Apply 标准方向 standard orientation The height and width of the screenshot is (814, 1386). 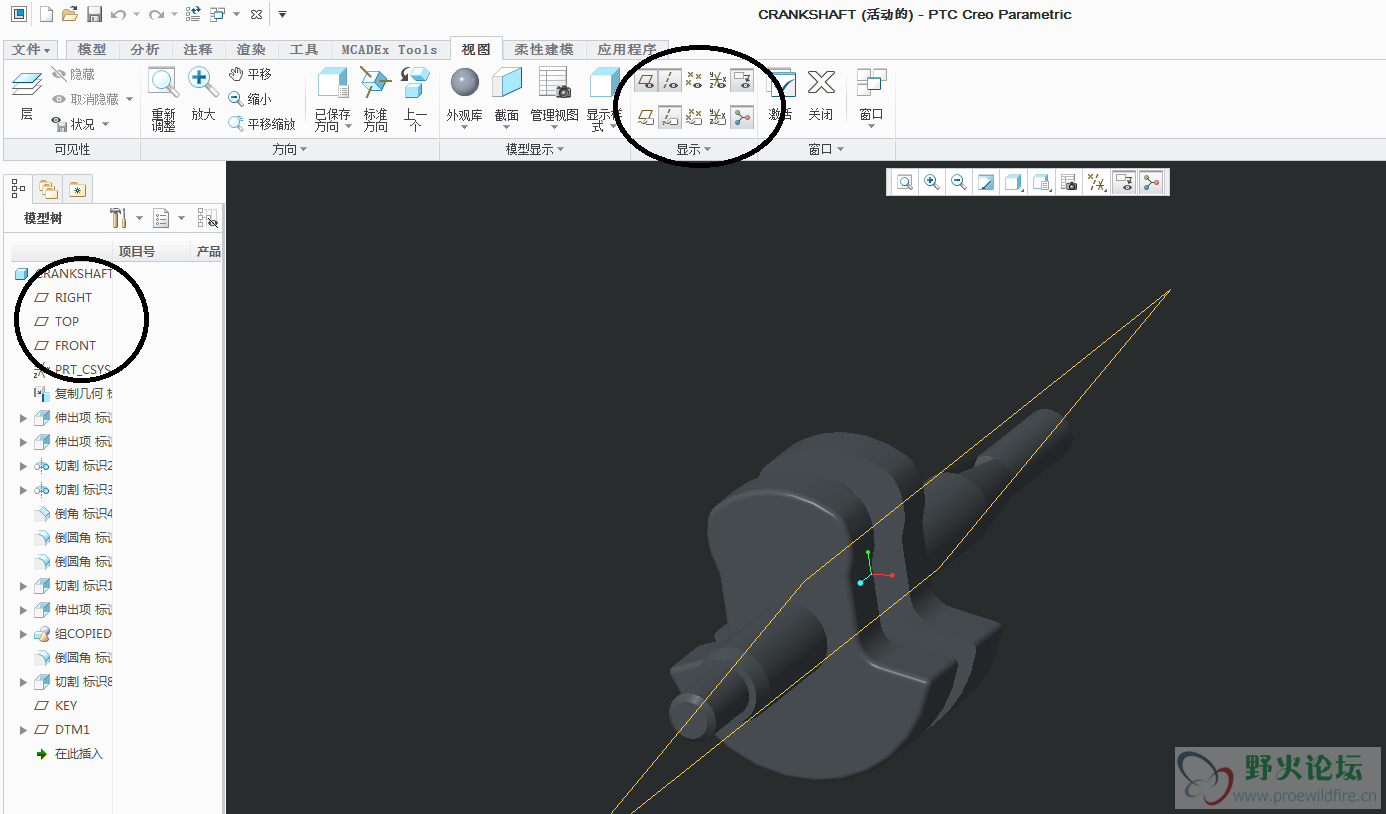click(375, 99)
